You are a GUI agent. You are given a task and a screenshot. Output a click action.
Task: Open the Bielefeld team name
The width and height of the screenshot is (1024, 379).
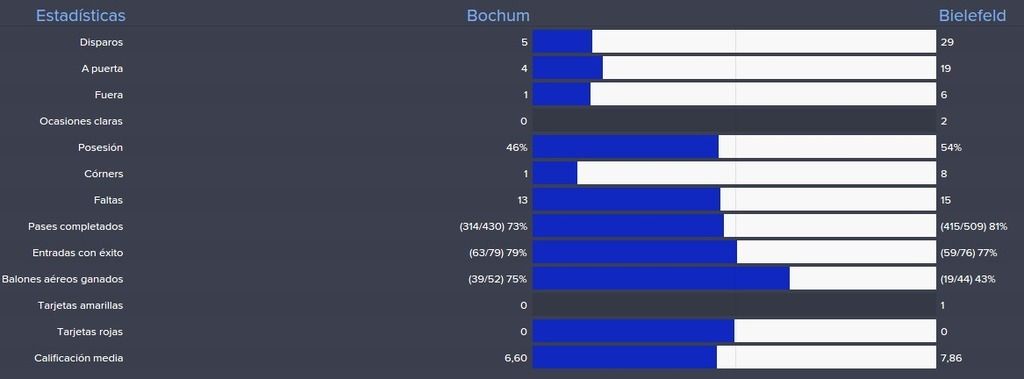pyautogui.click(x=972, y=16)
